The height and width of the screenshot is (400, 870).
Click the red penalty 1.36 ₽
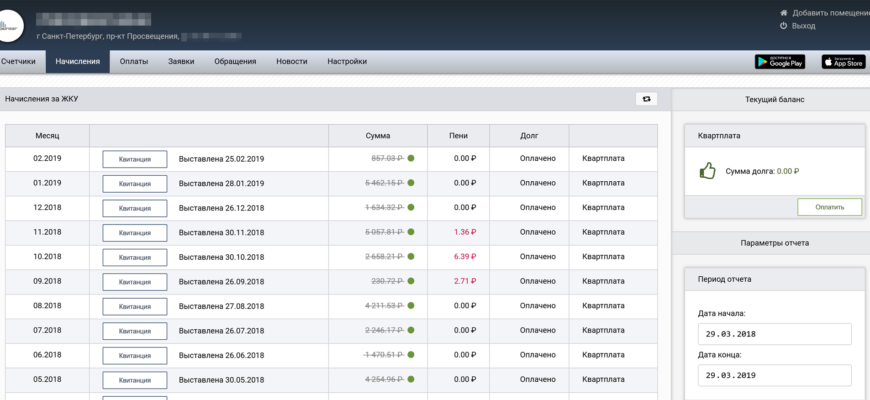pyautogui.click(x=465, y=232)
